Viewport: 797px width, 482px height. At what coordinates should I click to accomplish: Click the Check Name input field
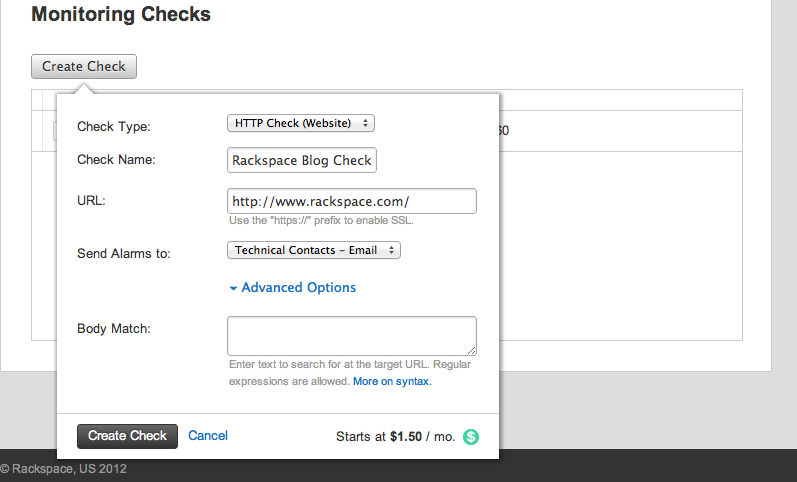pyautogui.click(x=302, y=160)
